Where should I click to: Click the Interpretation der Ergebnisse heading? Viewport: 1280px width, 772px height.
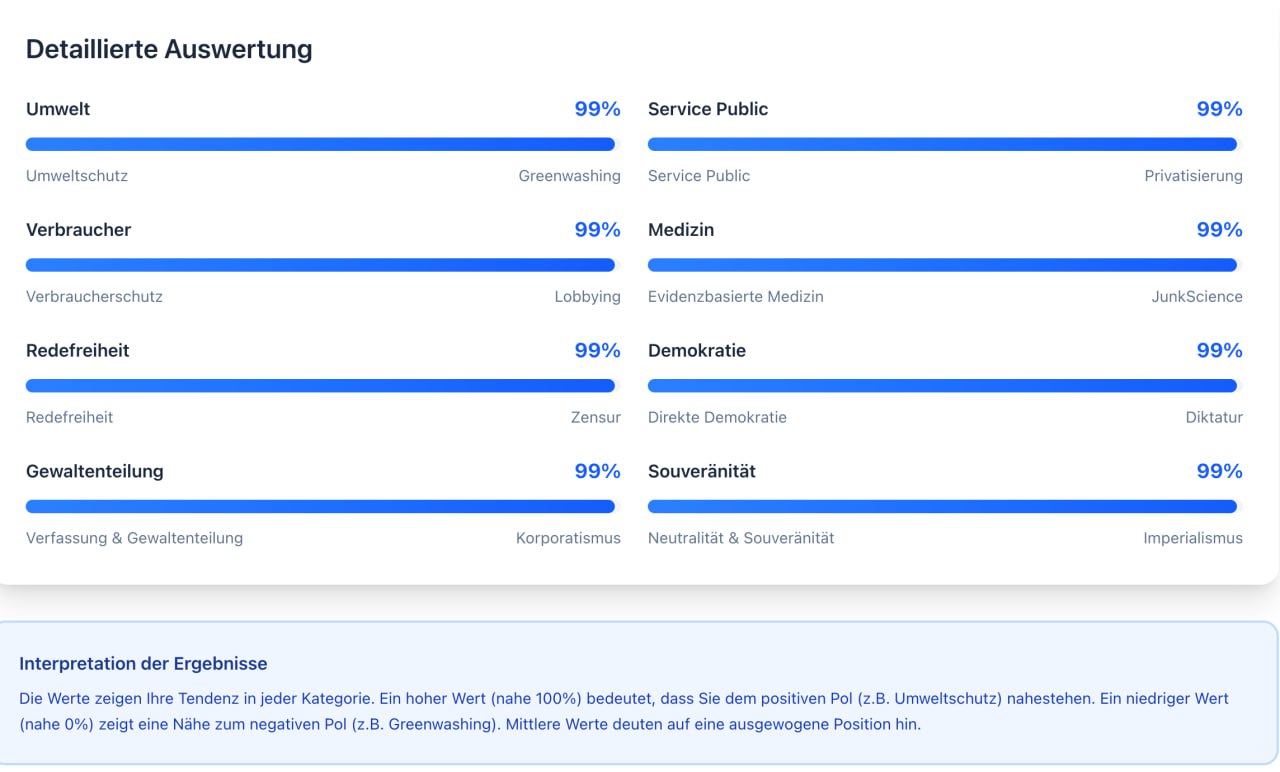click(x=143, y=664)
